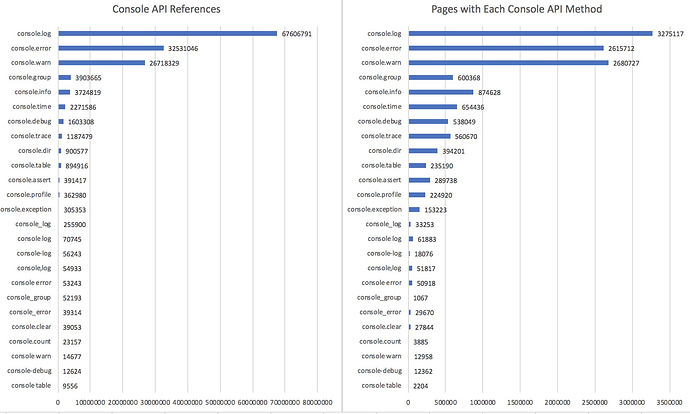Viewport: 690px width, 414px height.
Task: Select the bar labeled 654436
Action: point(432,106)
